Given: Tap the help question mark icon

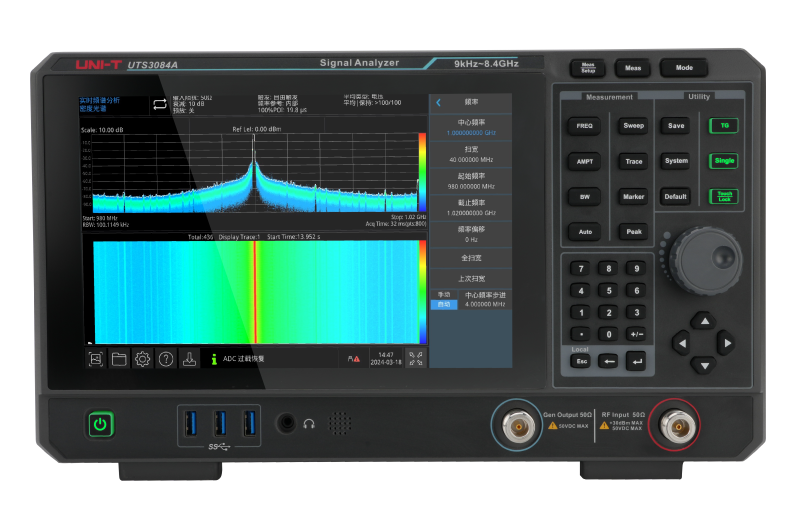Looking at the screenshot, I should click(165, 359).
